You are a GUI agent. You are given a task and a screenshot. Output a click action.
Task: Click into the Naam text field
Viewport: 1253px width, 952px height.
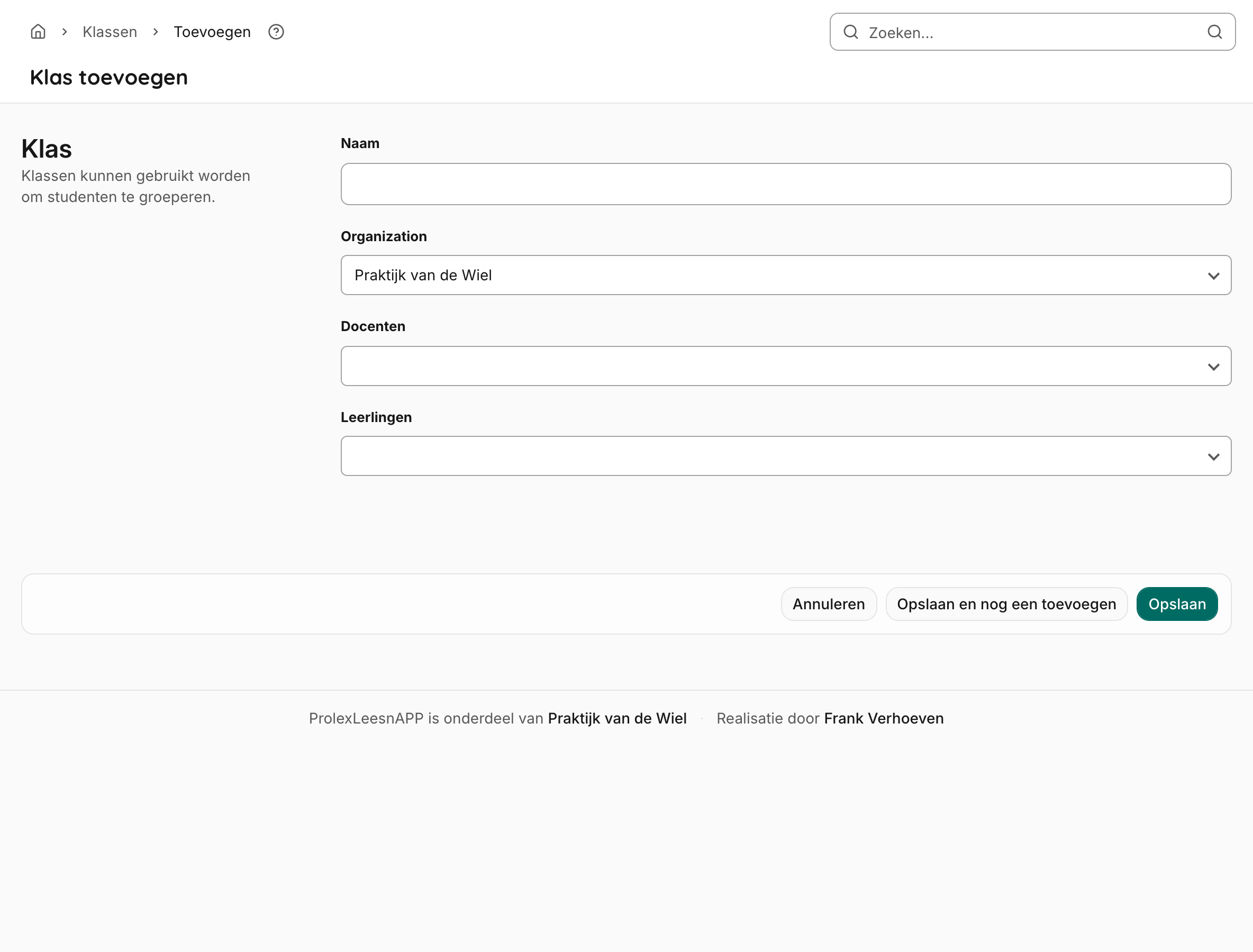(786, 184)
